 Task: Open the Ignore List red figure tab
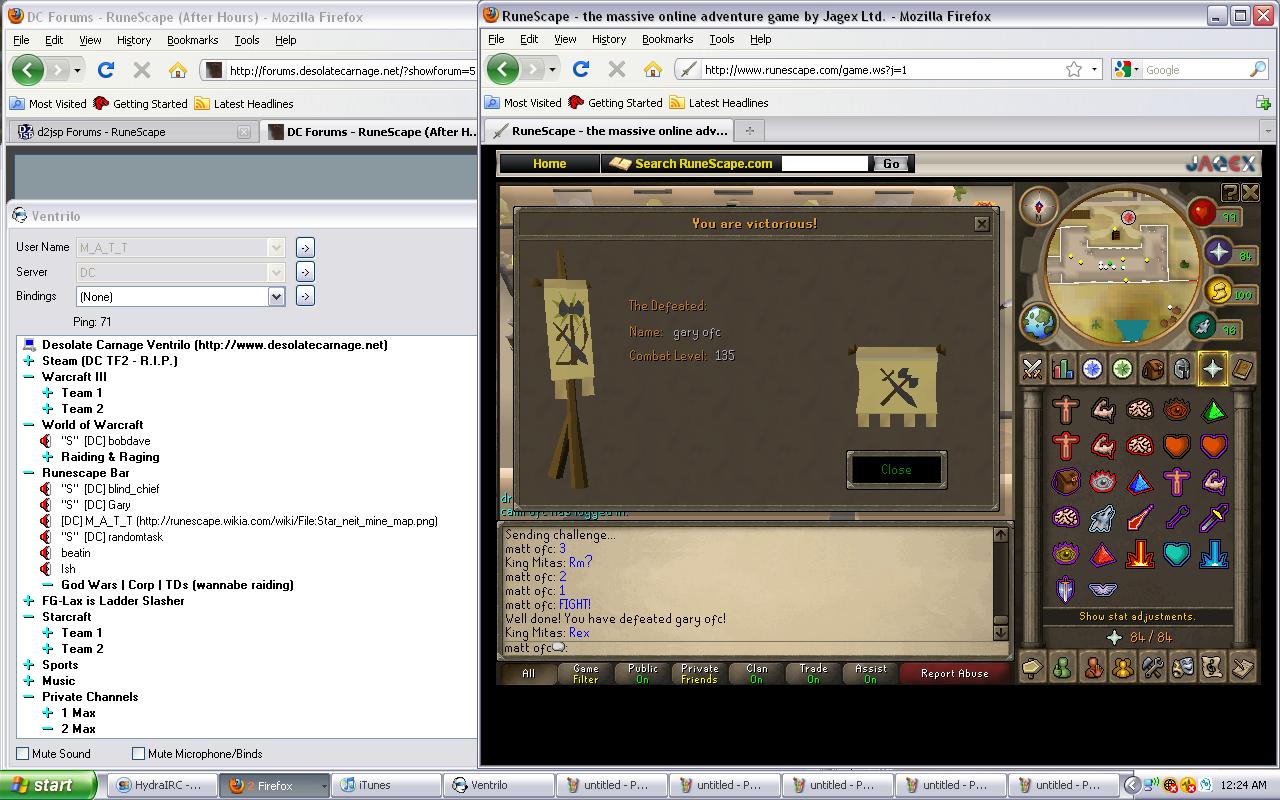1092,667
